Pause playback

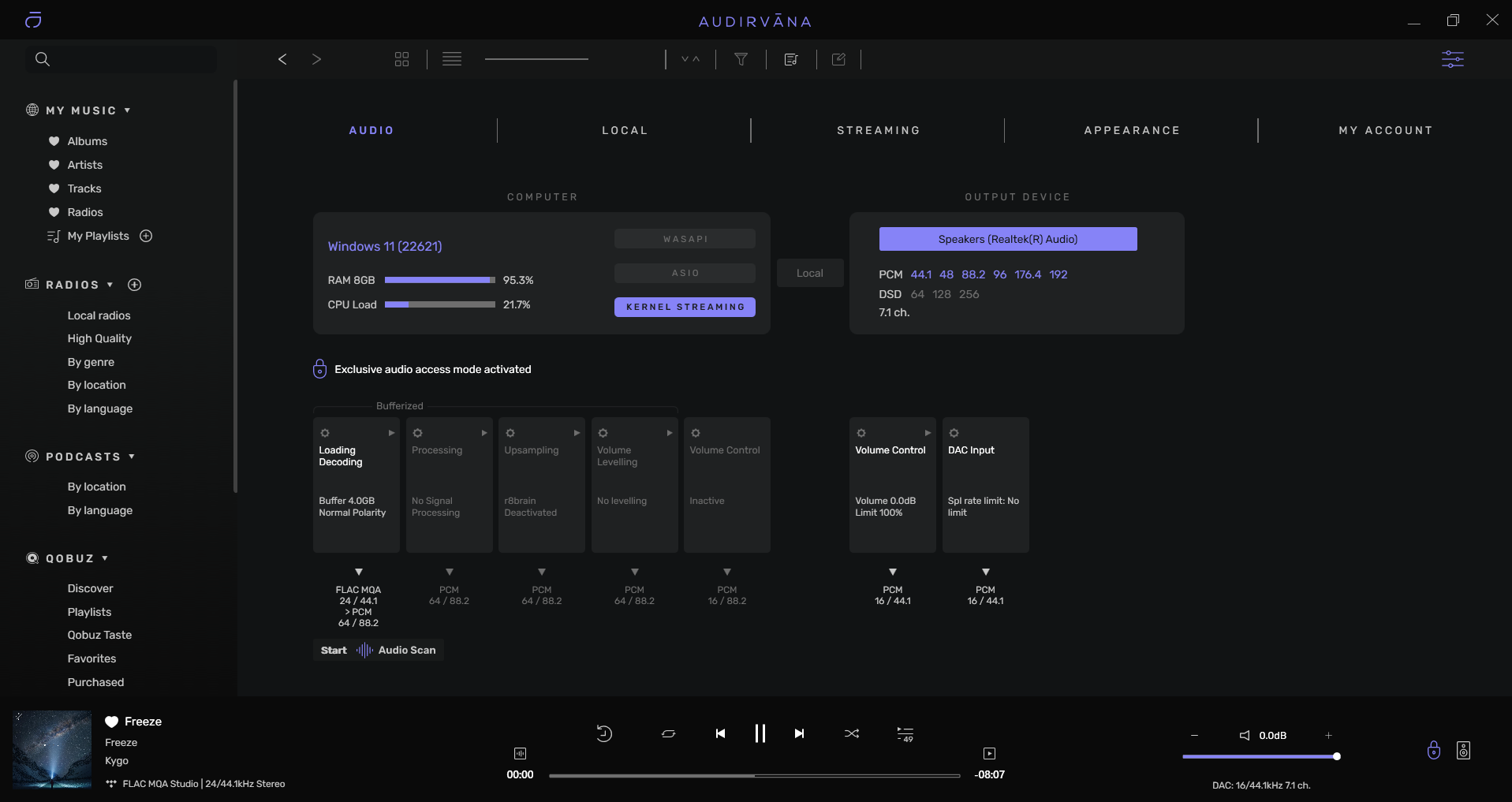point(760,733)
